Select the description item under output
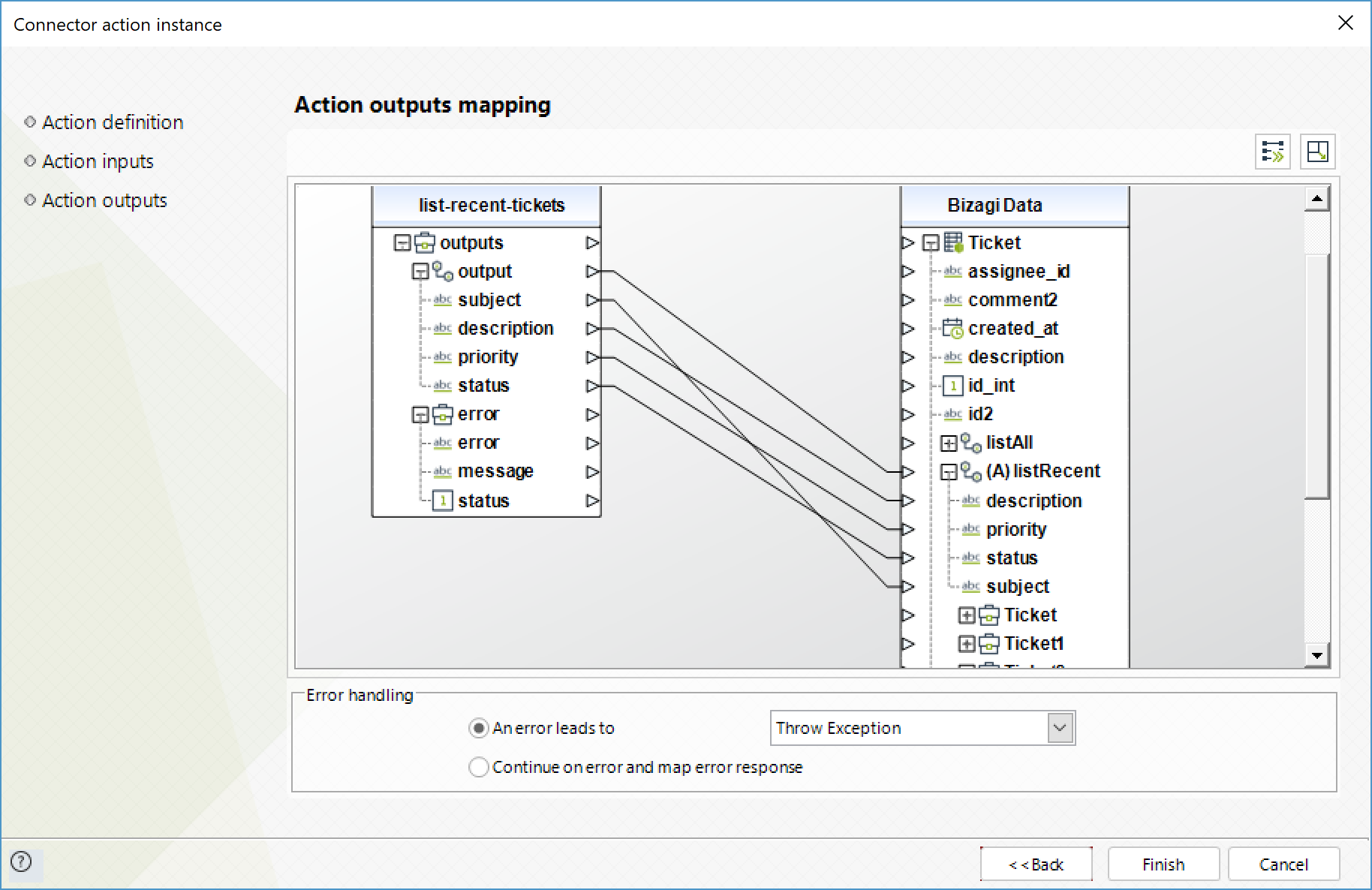The height and width of the screenshot is (890, 1372). click(x=505, y=328)
